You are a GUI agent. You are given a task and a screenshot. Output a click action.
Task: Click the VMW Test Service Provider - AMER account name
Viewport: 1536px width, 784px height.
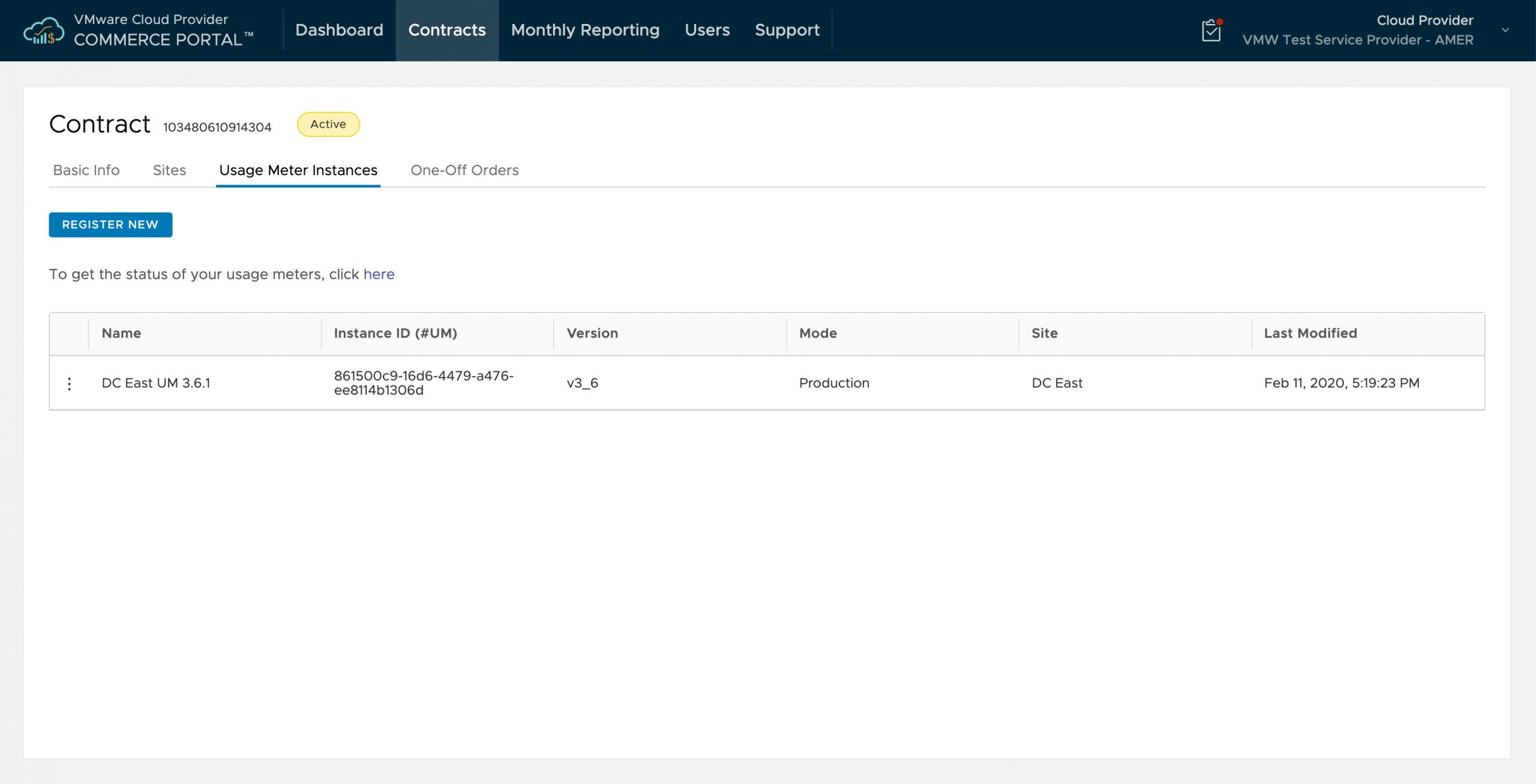[x=1357, y=40]
